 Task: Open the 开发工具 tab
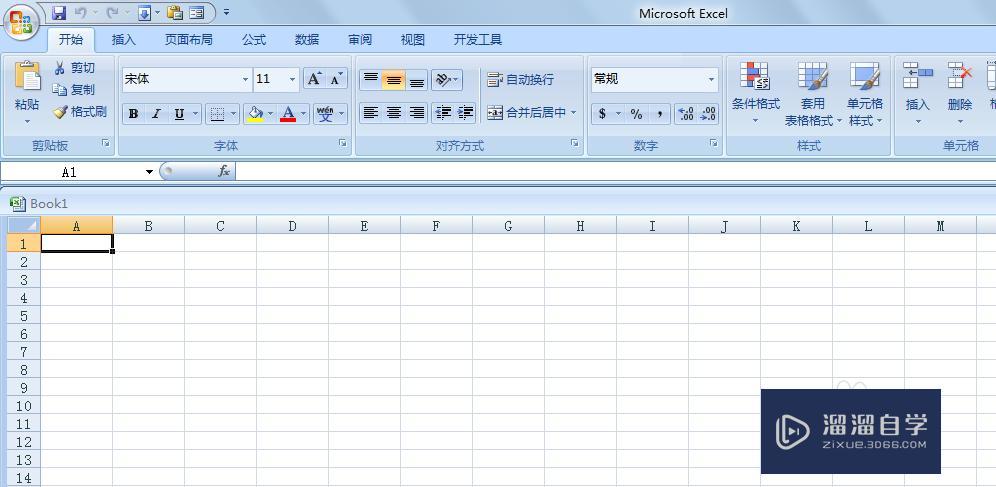478,39
